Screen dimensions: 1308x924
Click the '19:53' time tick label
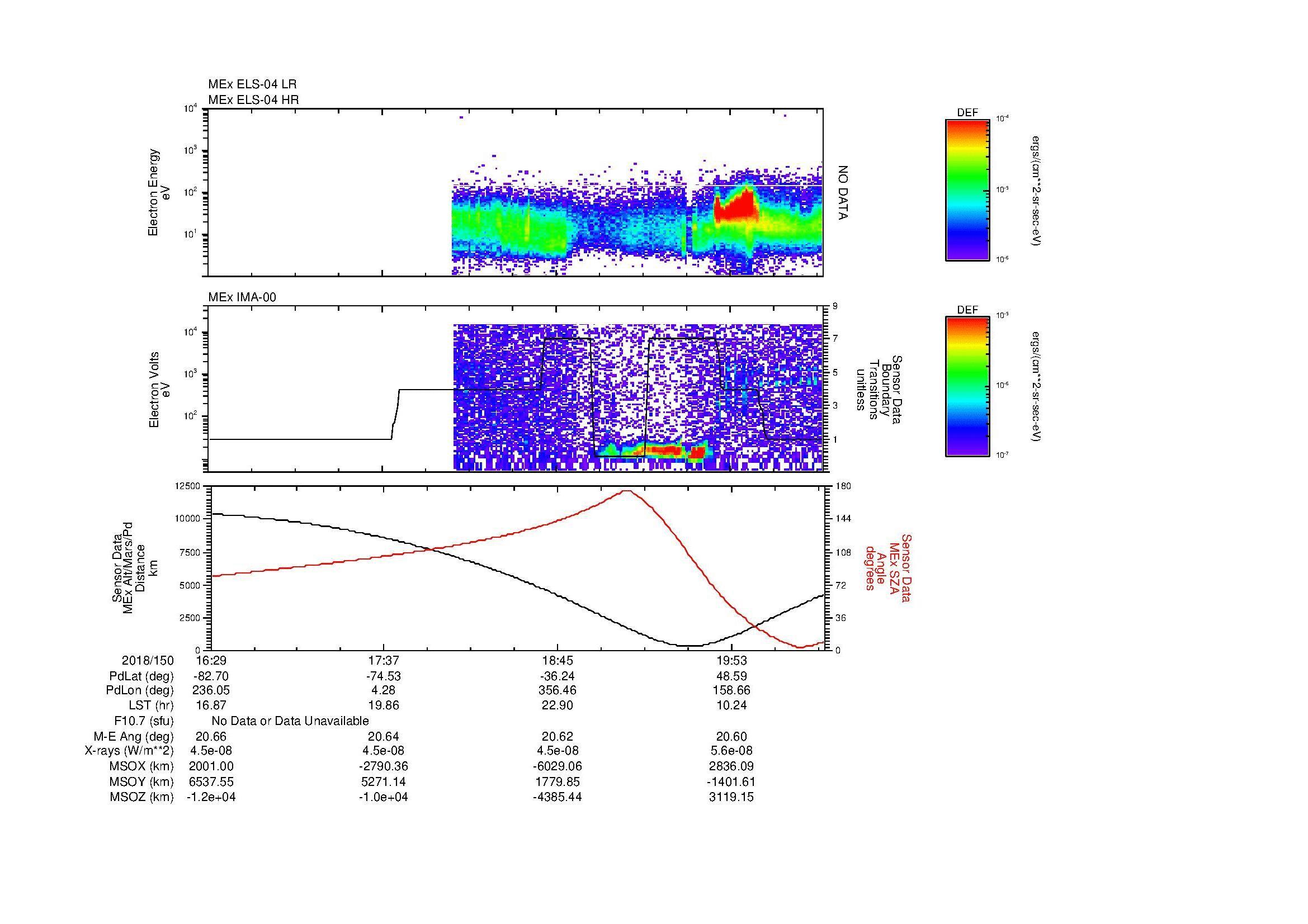click(x=731, y=660)
